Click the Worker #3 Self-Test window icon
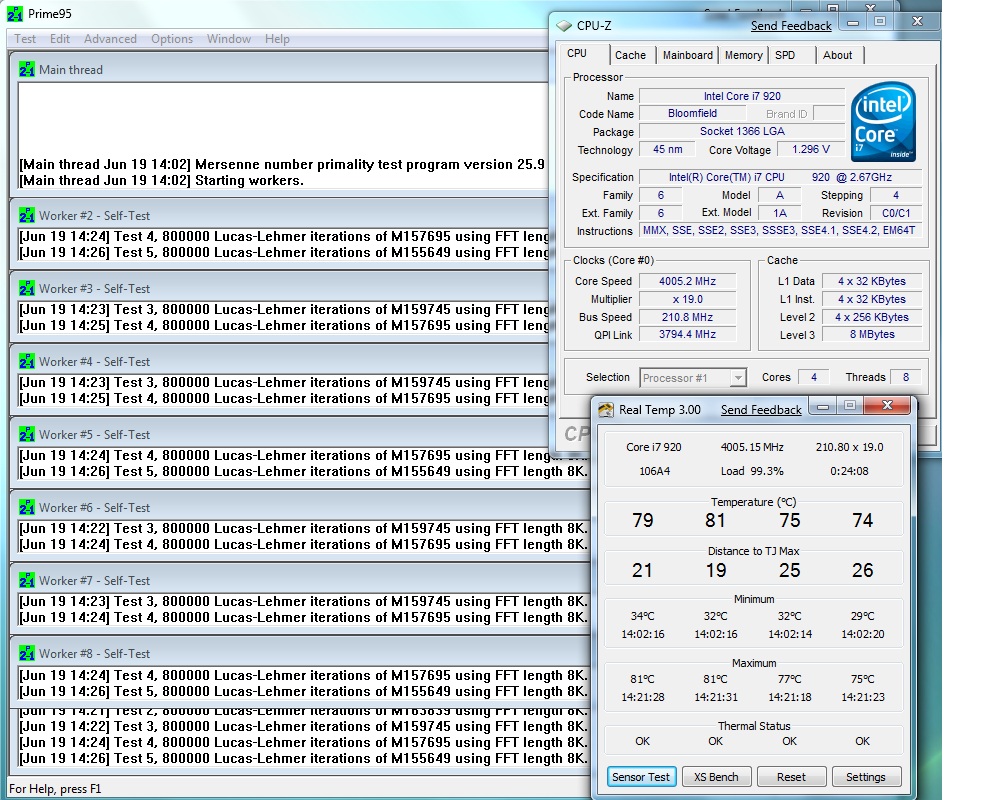The height and width of the screenshot is (800, 1008). click(27, 289)
